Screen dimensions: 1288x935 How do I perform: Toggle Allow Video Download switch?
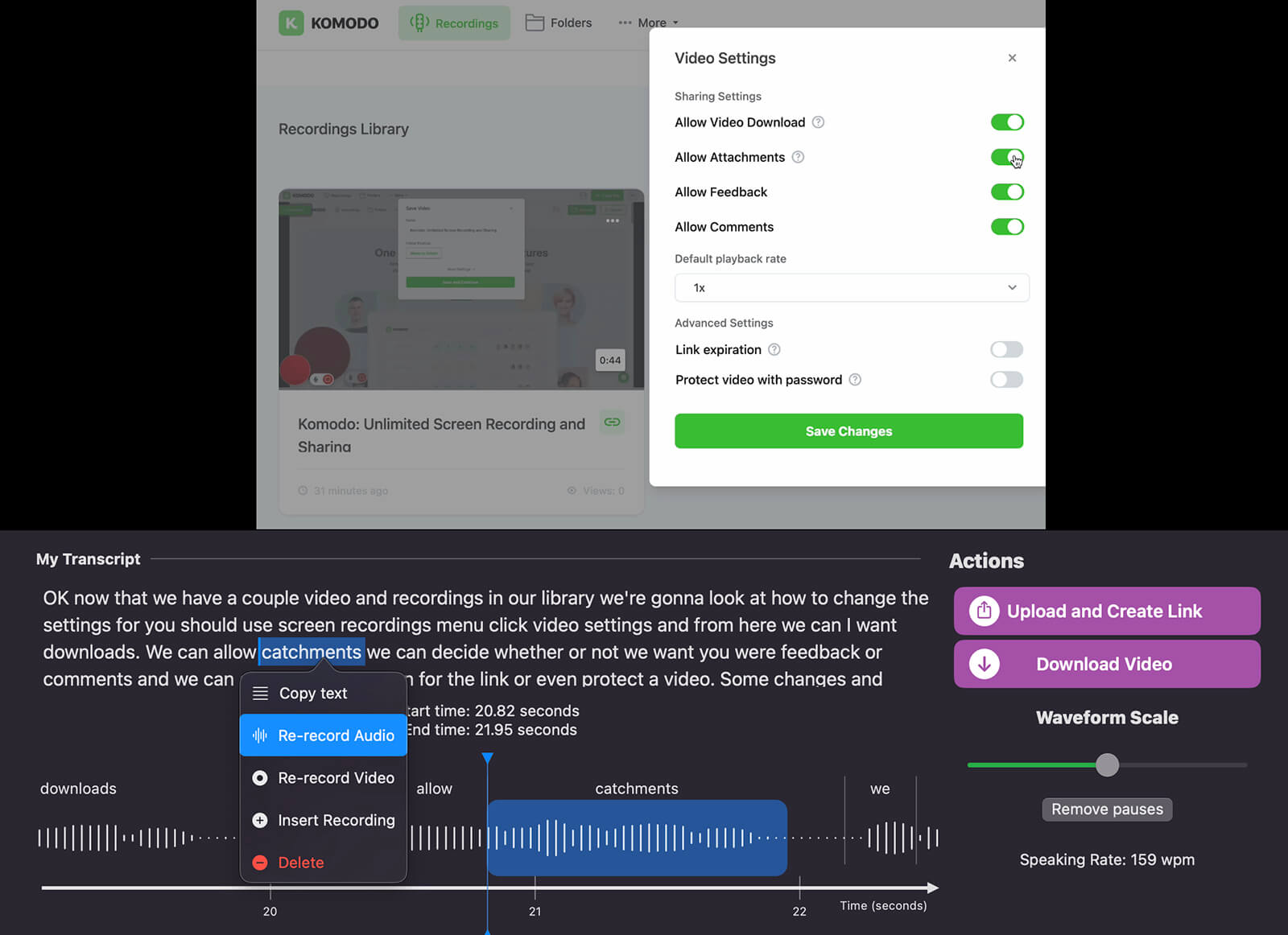click(1007, 122)
